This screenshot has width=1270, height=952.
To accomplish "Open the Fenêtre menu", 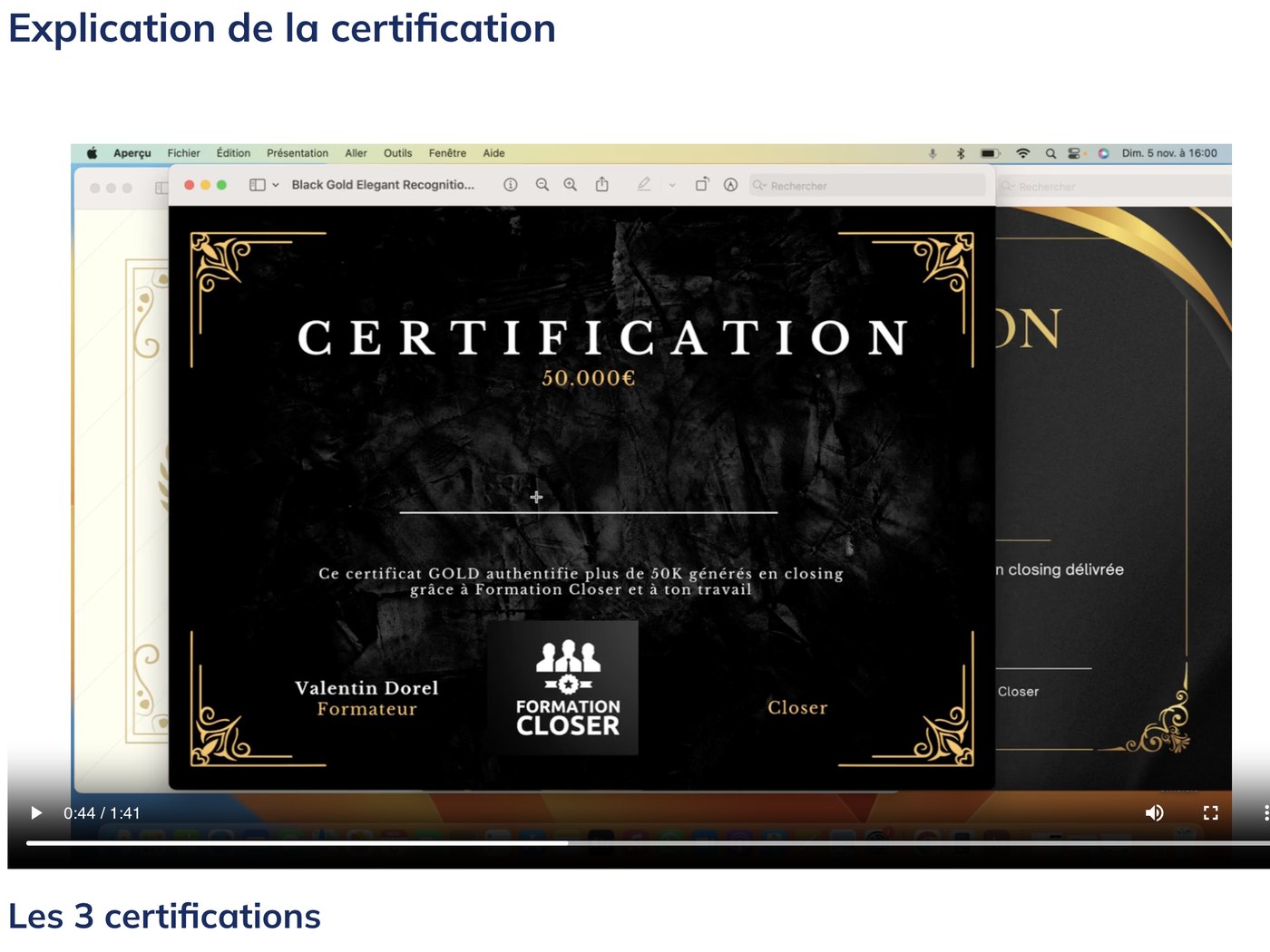I will click(x=447, y=153).
